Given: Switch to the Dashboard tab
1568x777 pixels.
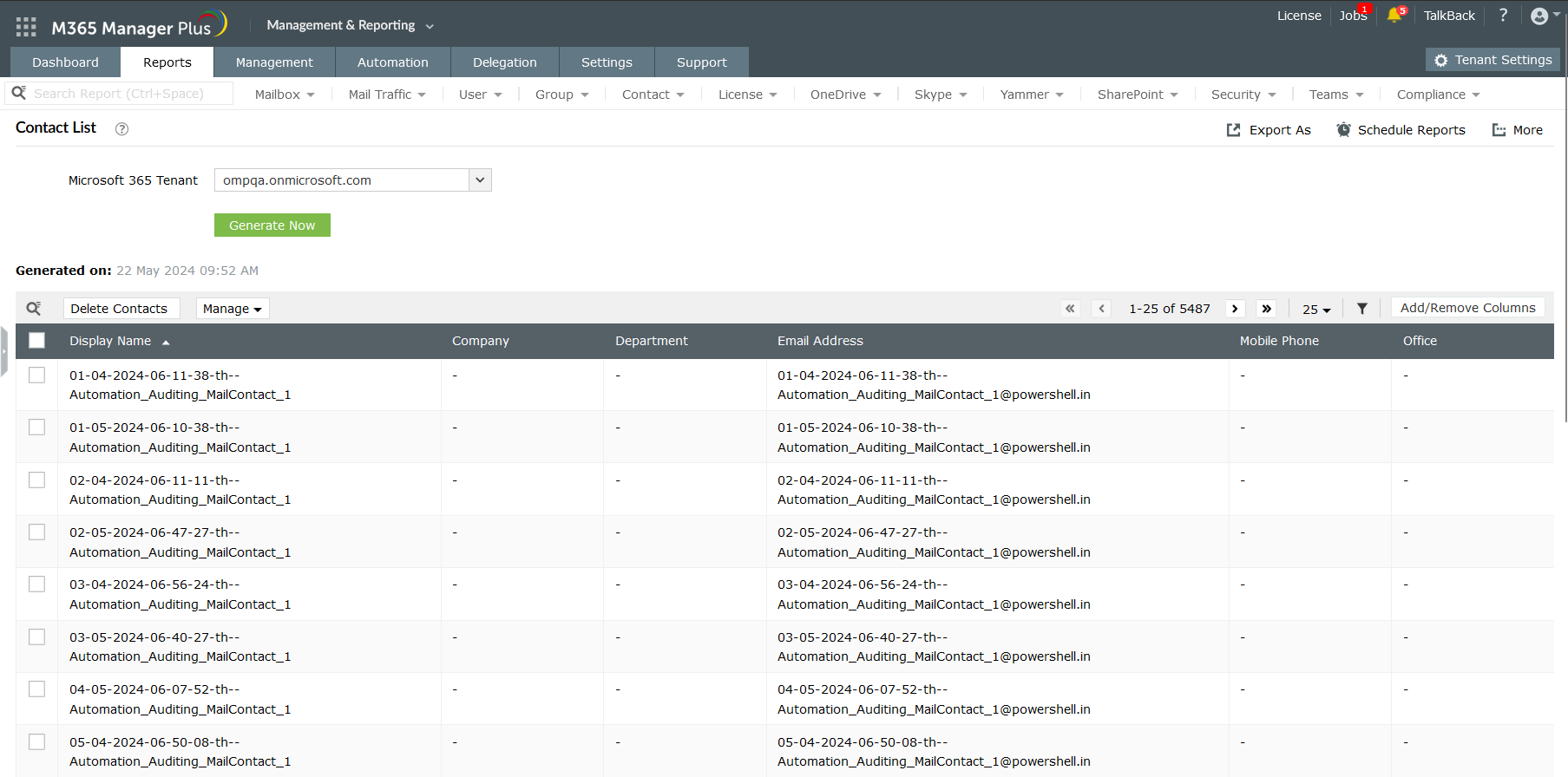Looking at the screenshot, I should pyautogui.click(x=65, y=62).
